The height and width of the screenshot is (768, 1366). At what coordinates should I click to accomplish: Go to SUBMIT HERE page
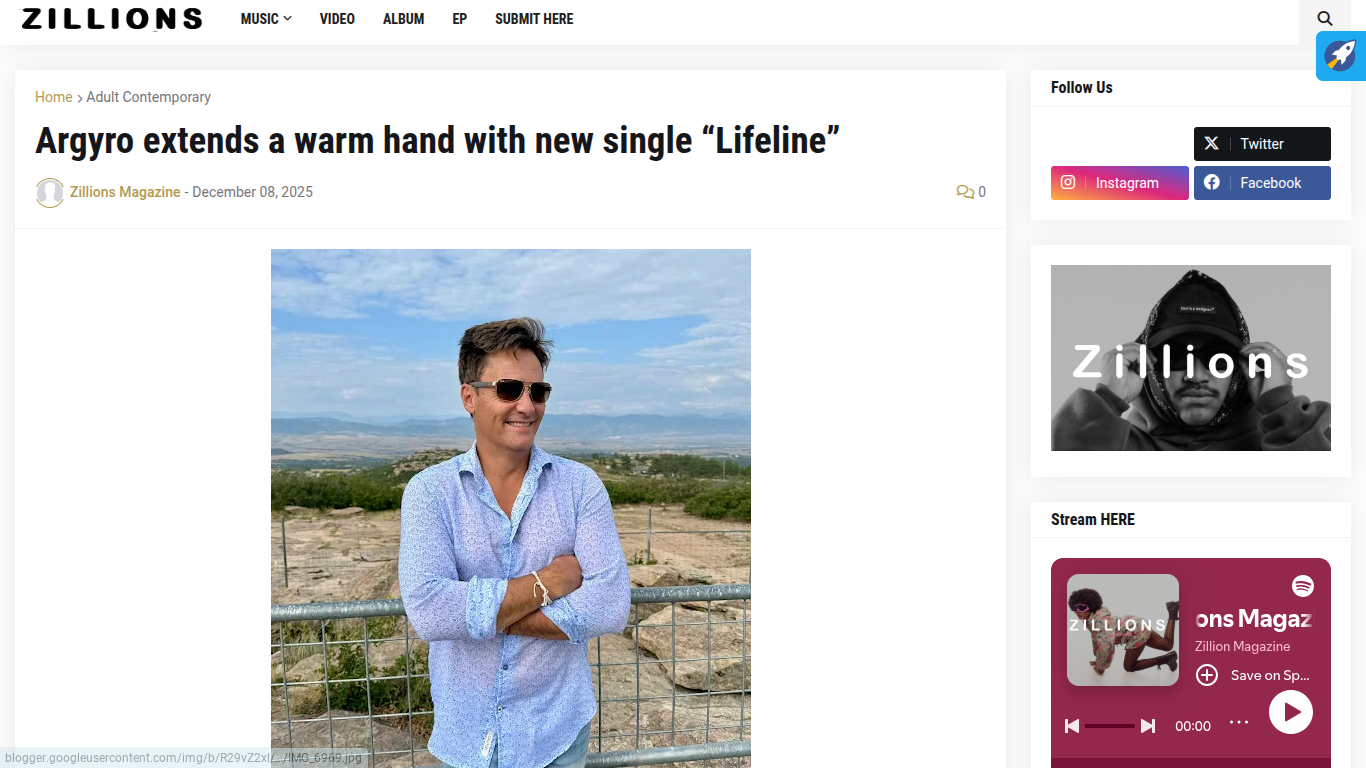click(534, 19)
